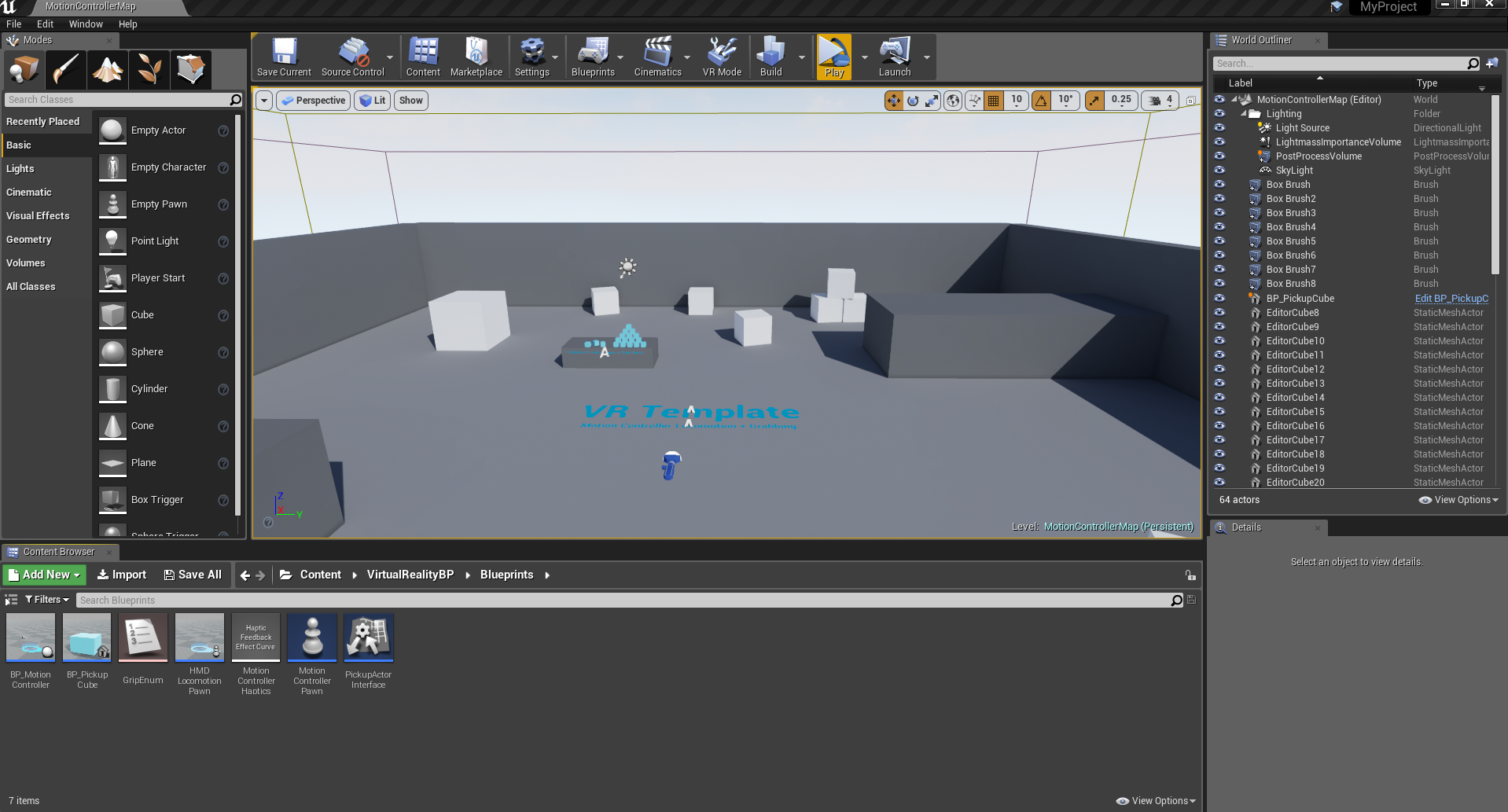Toggle world/local coordinate system icon
1508x812 pixels.
tap(953, 101)
